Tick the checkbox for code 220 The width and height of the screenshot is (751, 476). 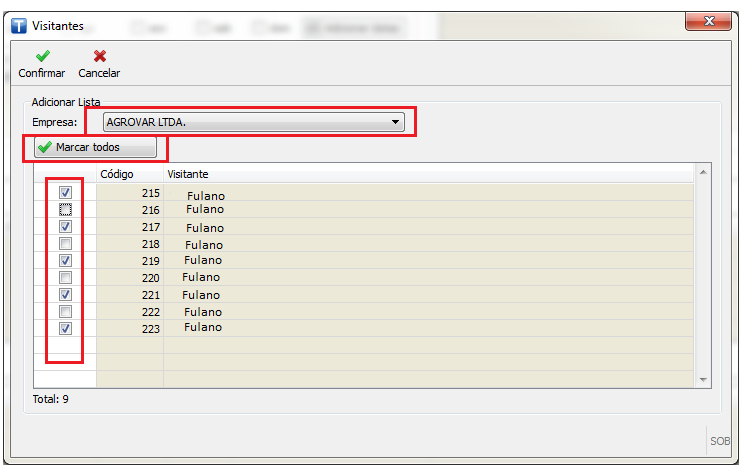point(65,277)
